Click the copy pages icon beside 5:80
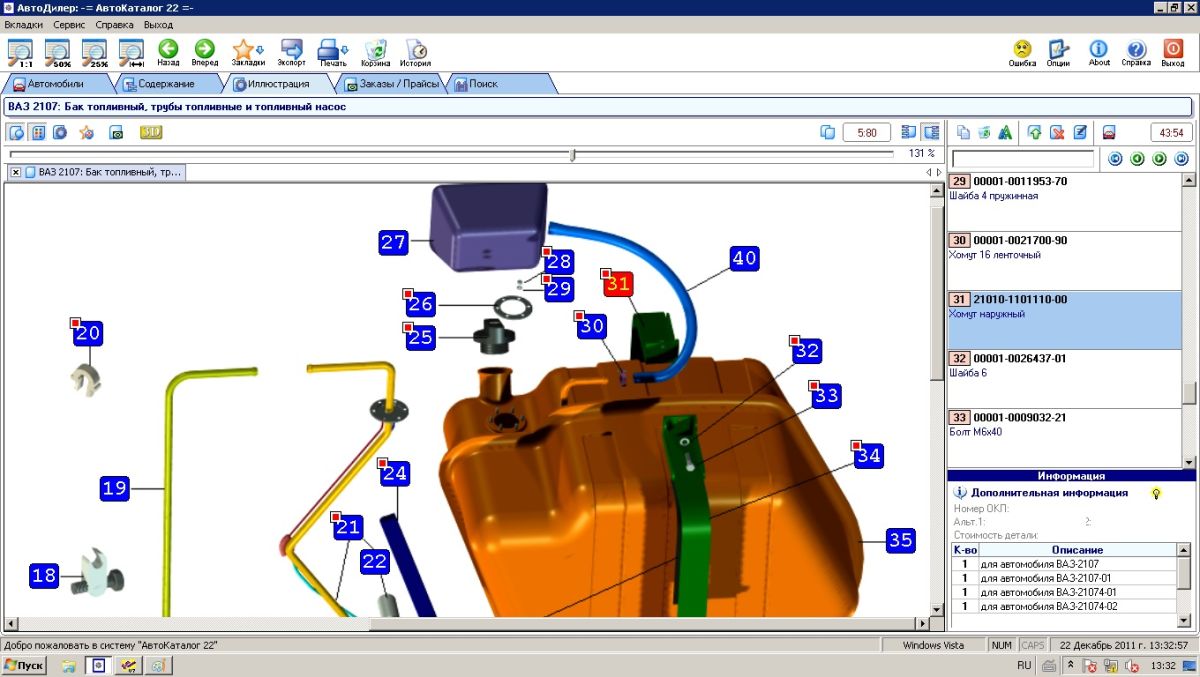Screen dimensions: 1200x677 click(x=827, y=132)
